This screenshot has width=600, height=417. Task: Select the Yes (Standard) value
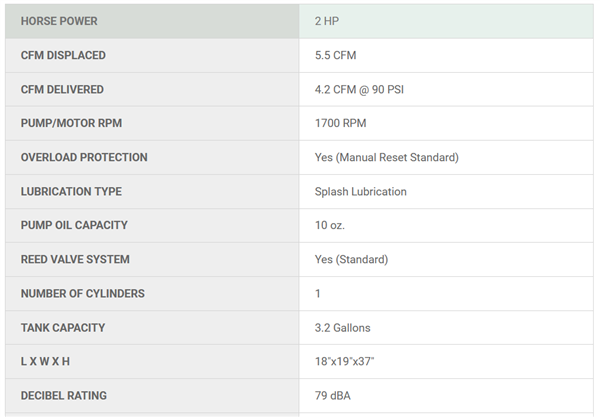351,259
